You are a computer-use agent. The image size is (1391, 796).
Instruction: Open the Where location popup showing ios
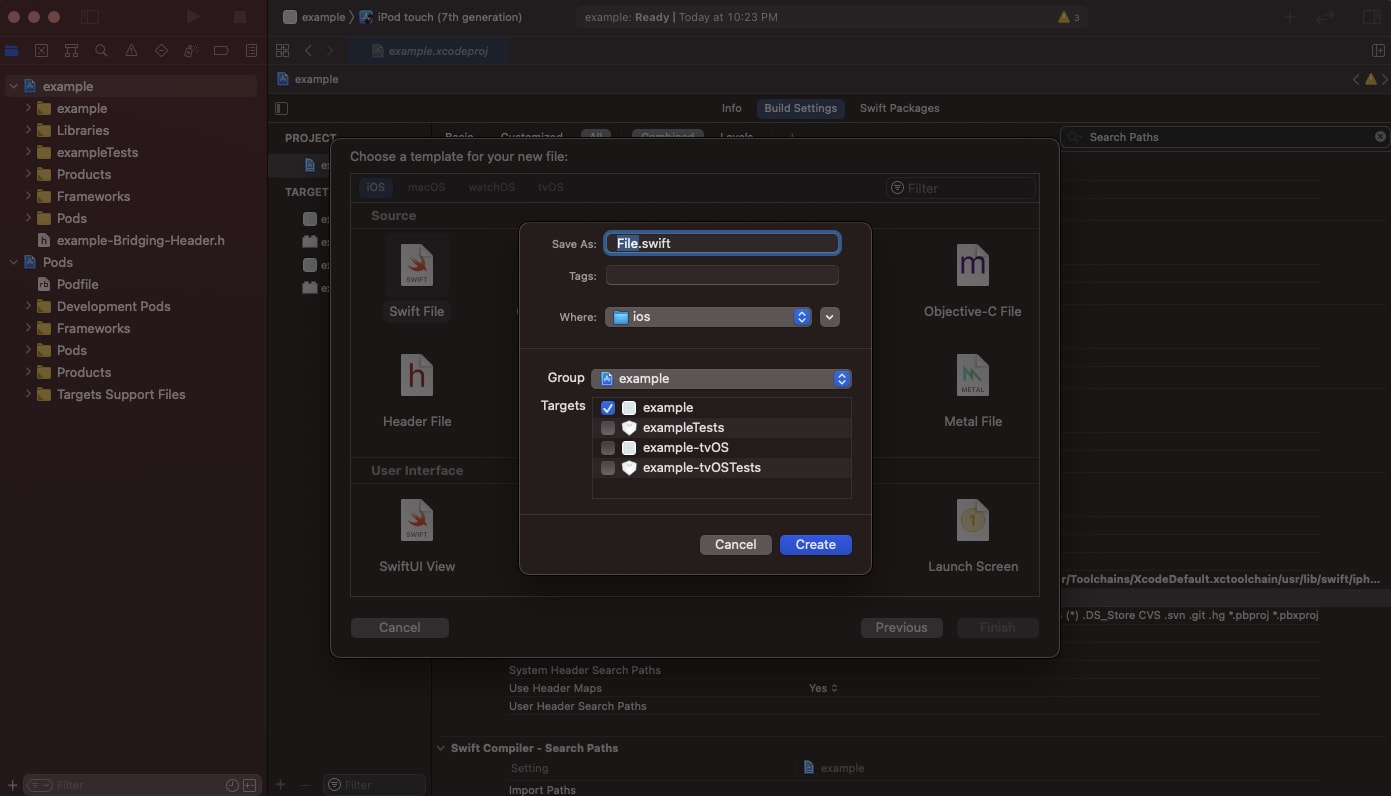pyautogui.click(x=708, y=317)
